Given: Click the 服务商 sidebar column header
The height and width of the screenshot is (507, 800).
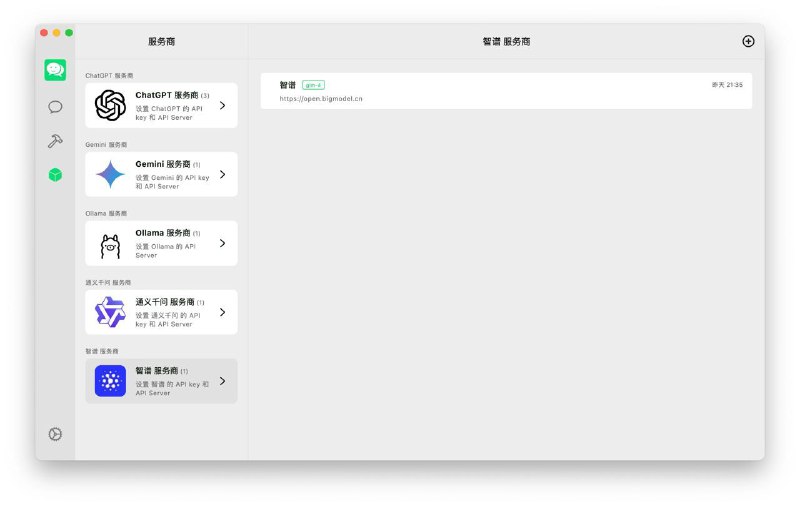Looking at the screenshot, I should click(161, 42).
